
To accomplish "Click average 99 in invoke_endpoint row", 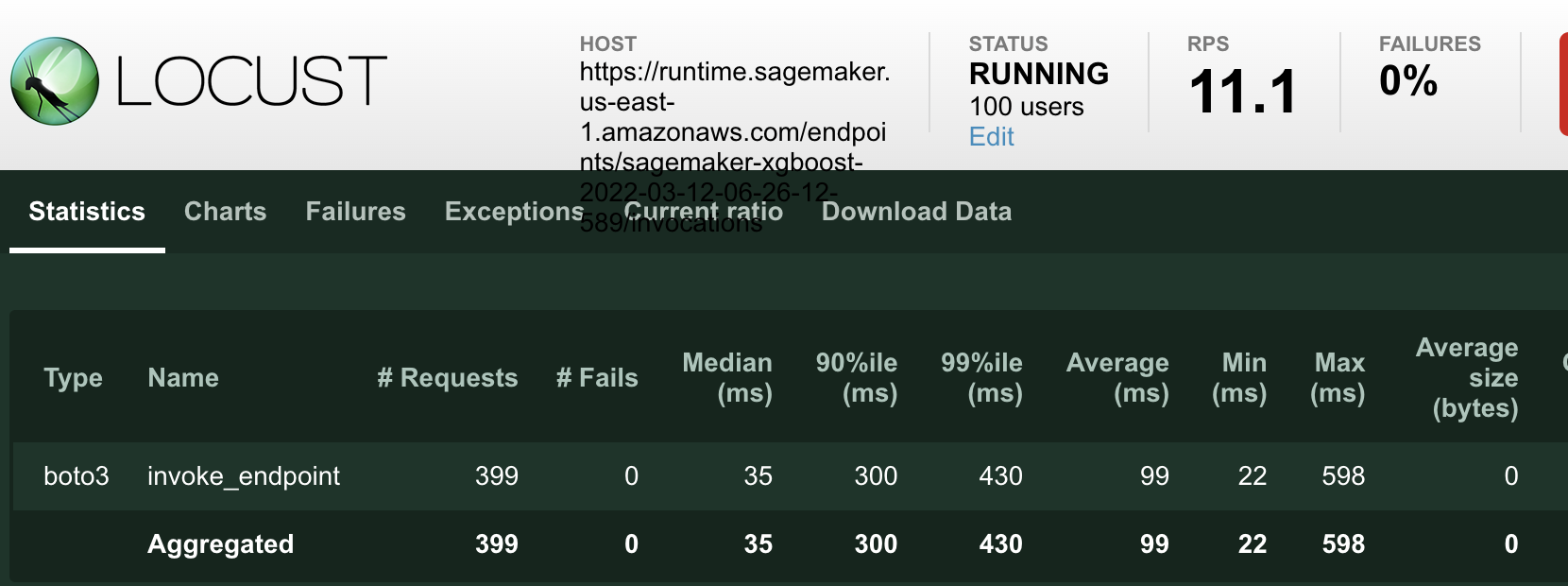I will (1154, 476).
